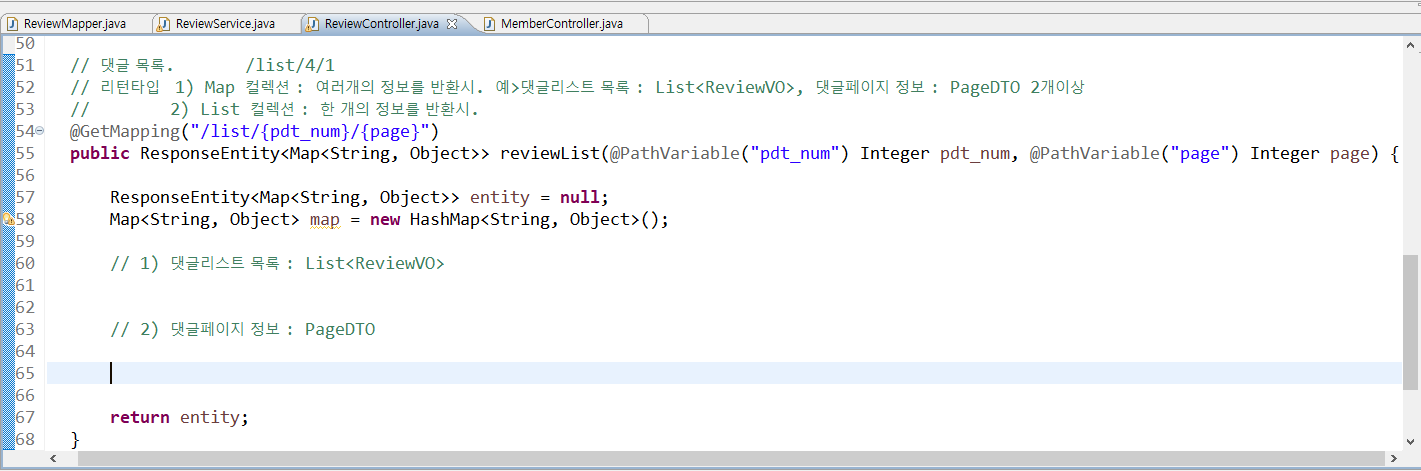Screen dimensions: 1421x471
Task: Place cursor on empty line 65
Action: pyautogui.click(x=724, y=373)
